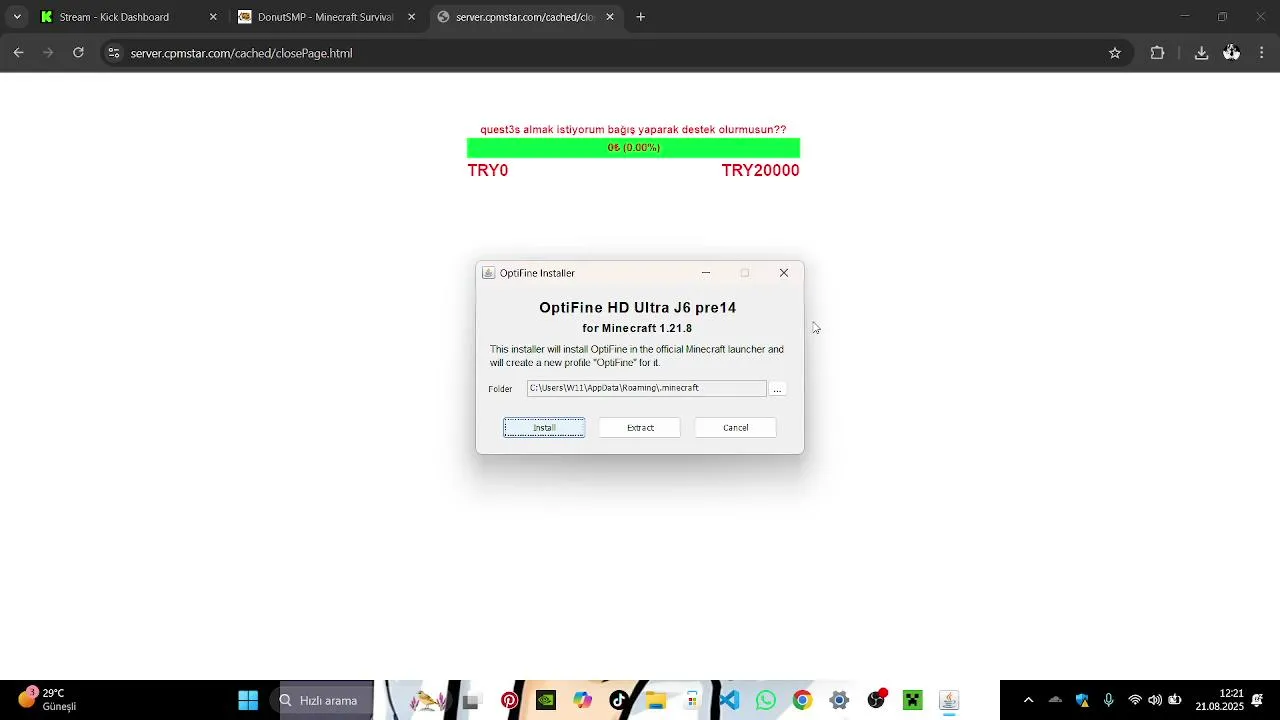The image size is (1280, 720).
Task: Open the weather widget showing 29°C Güneşli
Action: pyautogui.click(x=47, y=700)
